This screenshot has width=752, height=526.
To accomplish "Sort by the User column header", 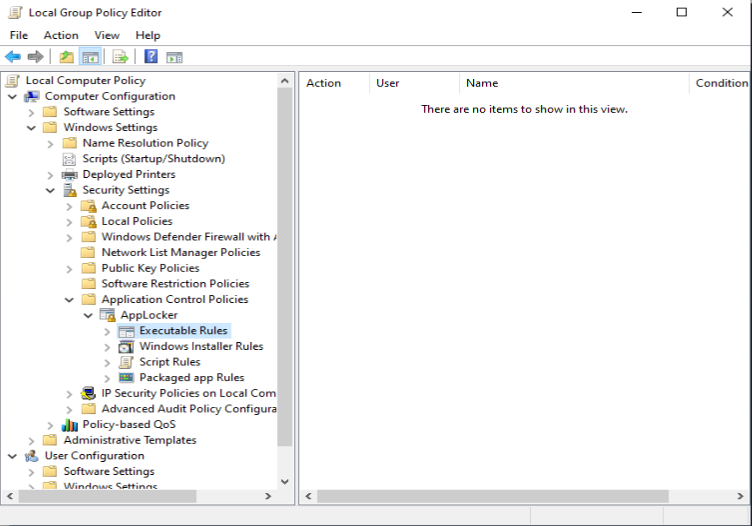I will click(x=414, y=83).
